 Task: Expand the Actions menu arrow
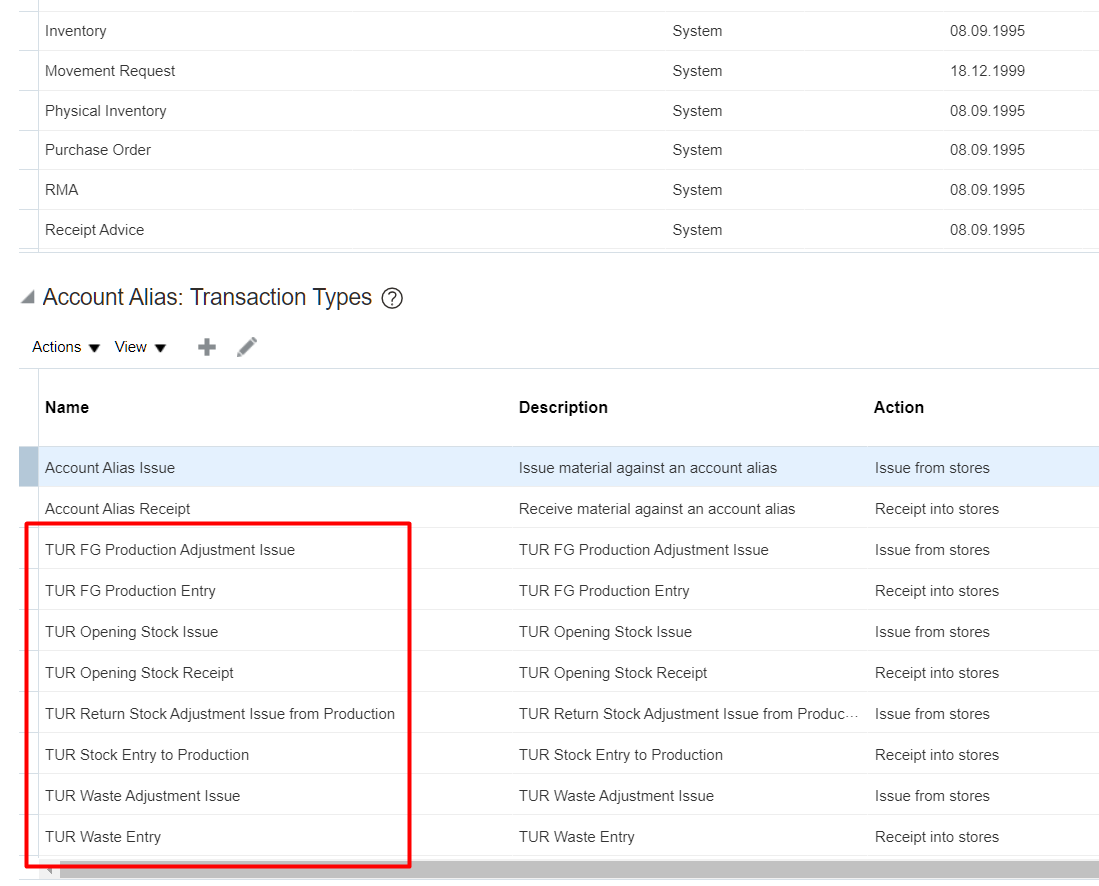94,348
